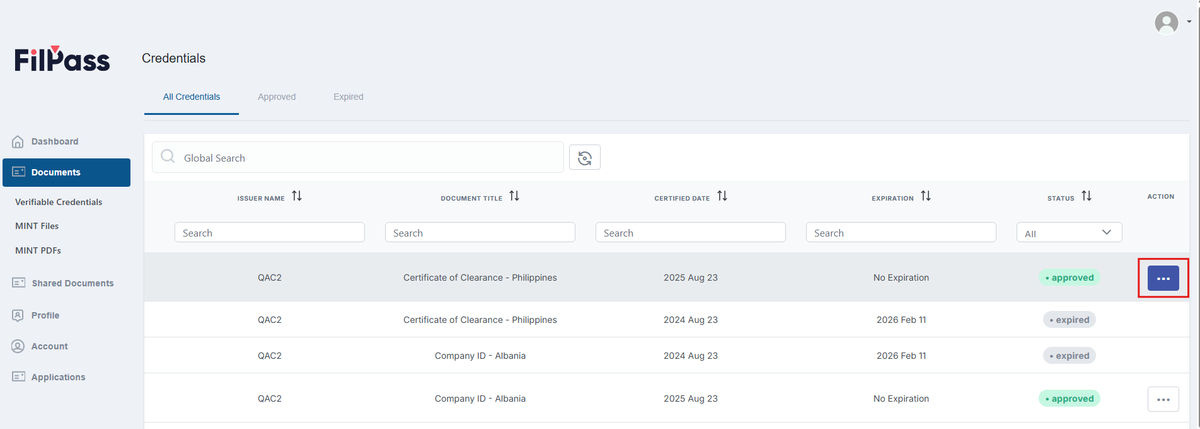Focus the Global Search field

coord(358,157)
